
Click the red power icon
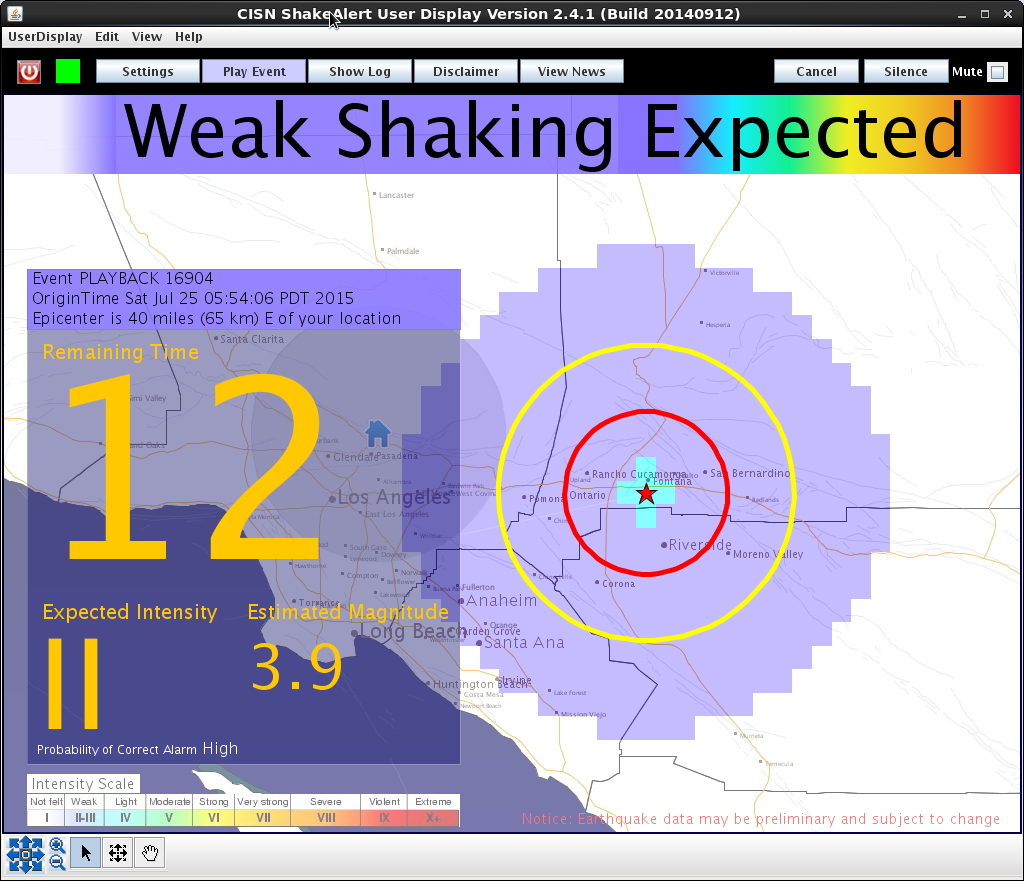pyautogui.click(x=29, y=71)
